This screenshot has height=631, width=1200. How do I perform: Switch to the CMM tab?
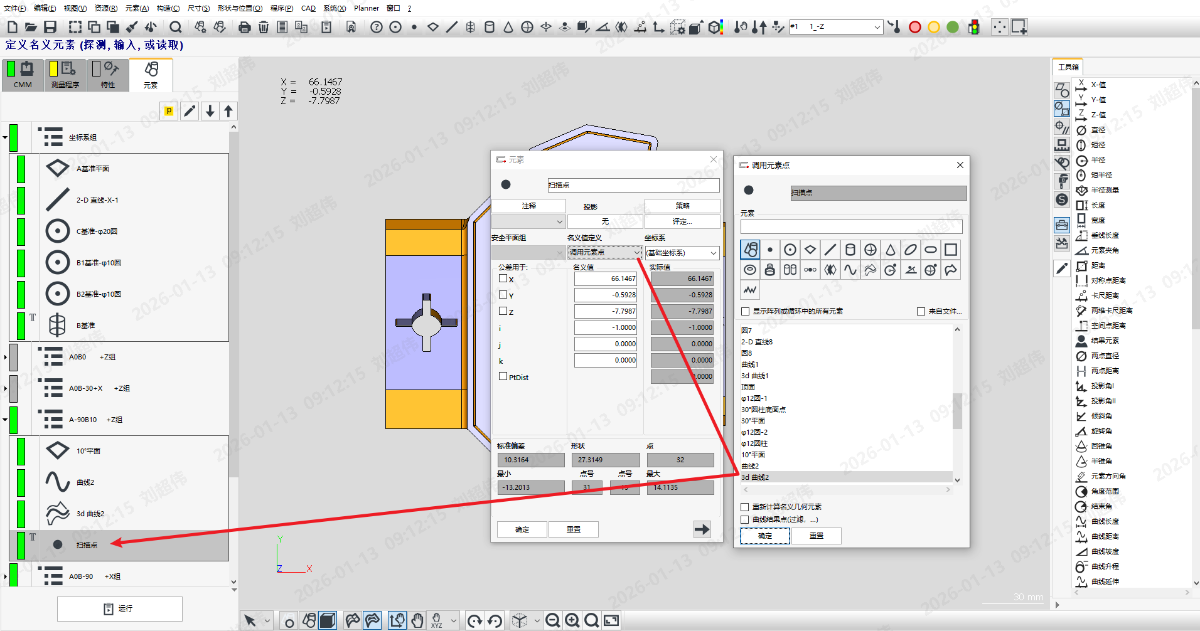coord(22,75)
